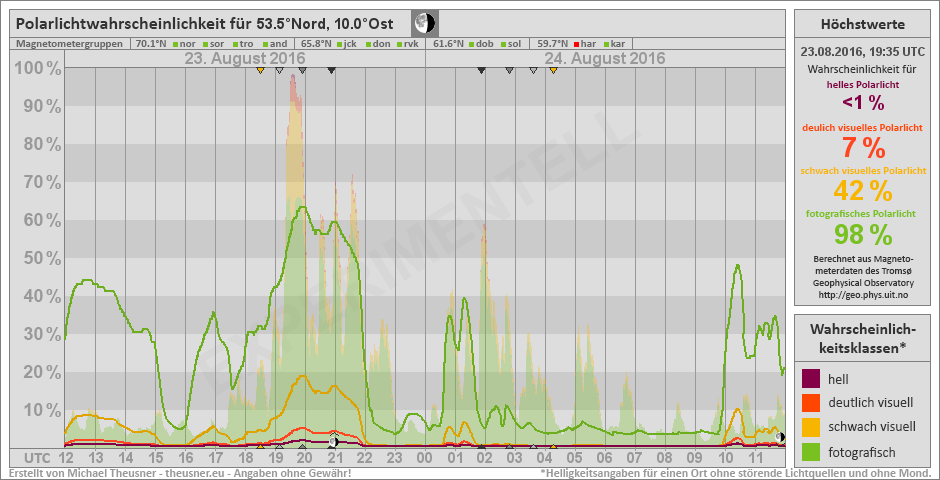The height and width of the screenshot is (480, 940).
Task: Click the 98 % fotografisches Polarlicht value
Action: coord(862,235)
